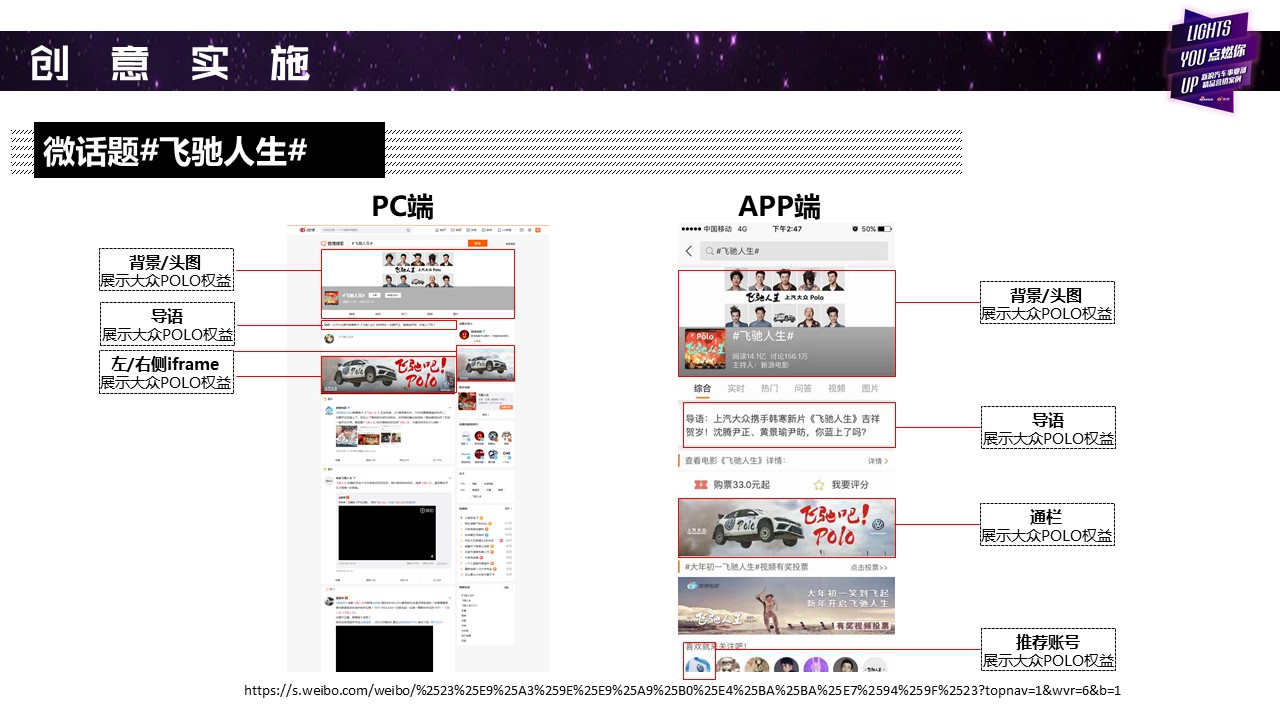The height and width of the screenshot is (720, 1280).
Task: Click the home icon in the PC top navigation
Action: tap(437, 231)
